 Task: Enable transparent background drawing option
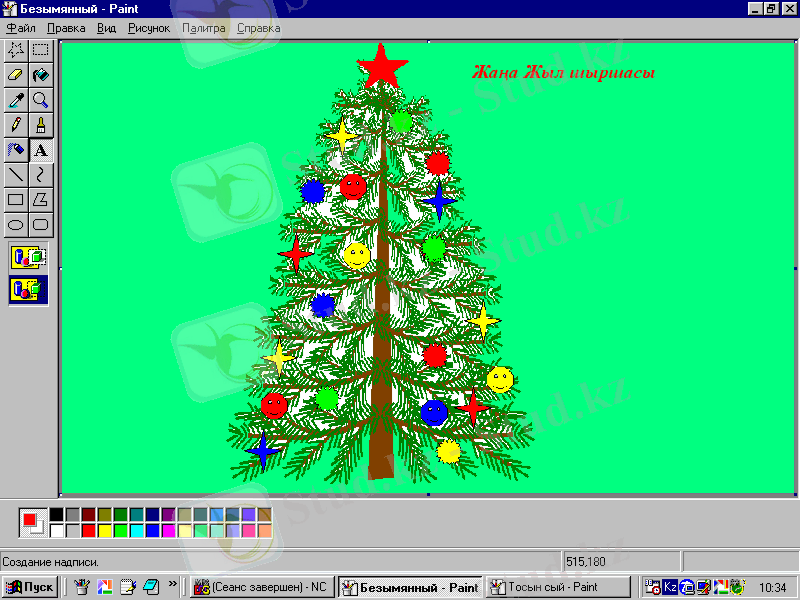point(28,289)
